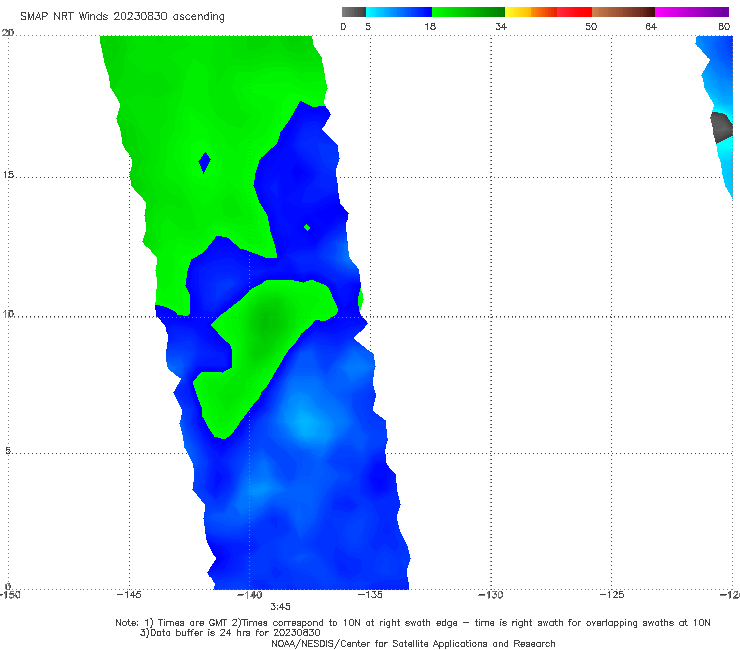Click the tiny green diamond inside the blue region
Viewport: 740px width, 650px height.
coord(307,228)
